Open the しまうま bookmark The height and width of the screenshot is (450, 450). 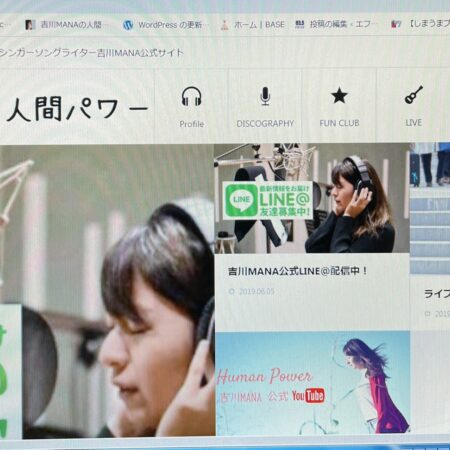(420, 24)
